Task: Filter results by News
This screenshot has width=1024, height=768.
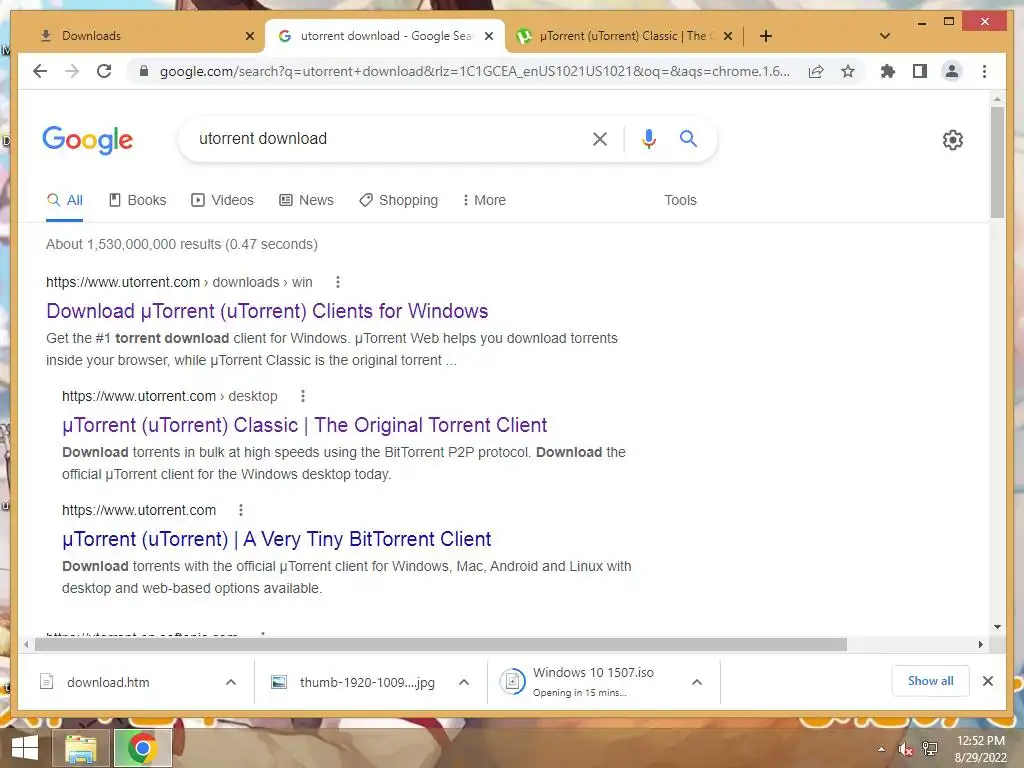Action: (x=306, y=200)
